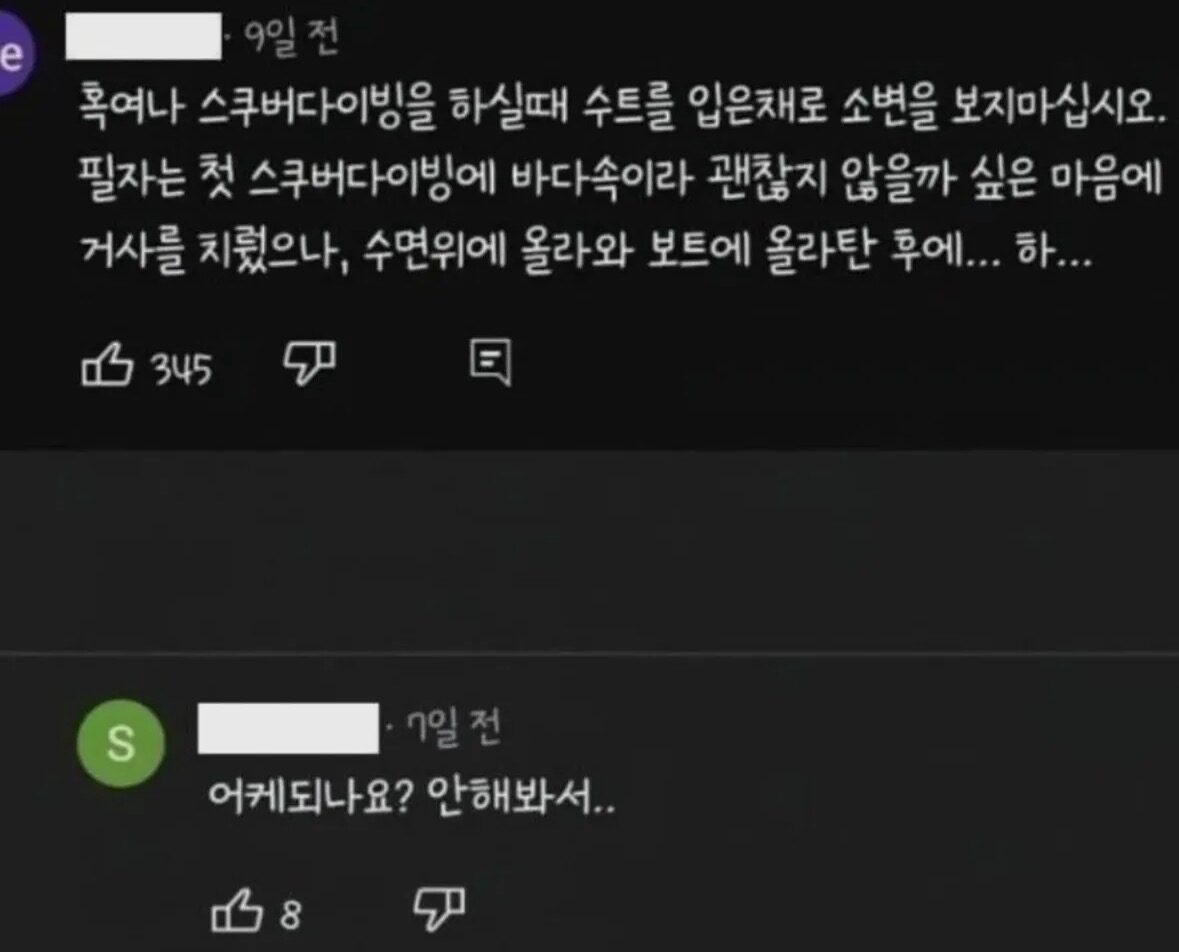Click the horizontal divider above the reply
This screenshot has width=1179, height=952.
pos(590,654)
